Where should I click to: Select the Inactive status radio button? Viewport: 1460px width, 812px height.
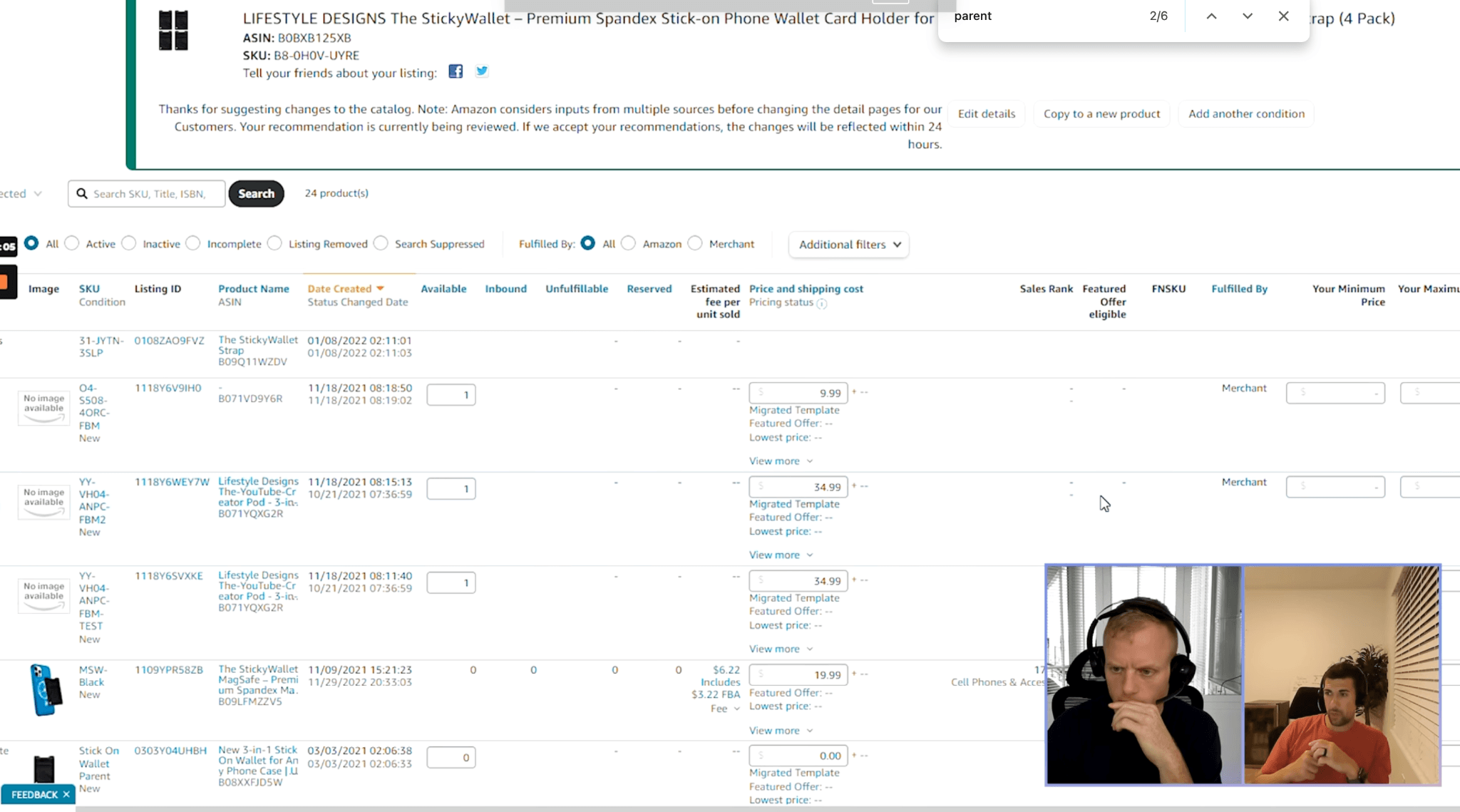pos(128,243)
